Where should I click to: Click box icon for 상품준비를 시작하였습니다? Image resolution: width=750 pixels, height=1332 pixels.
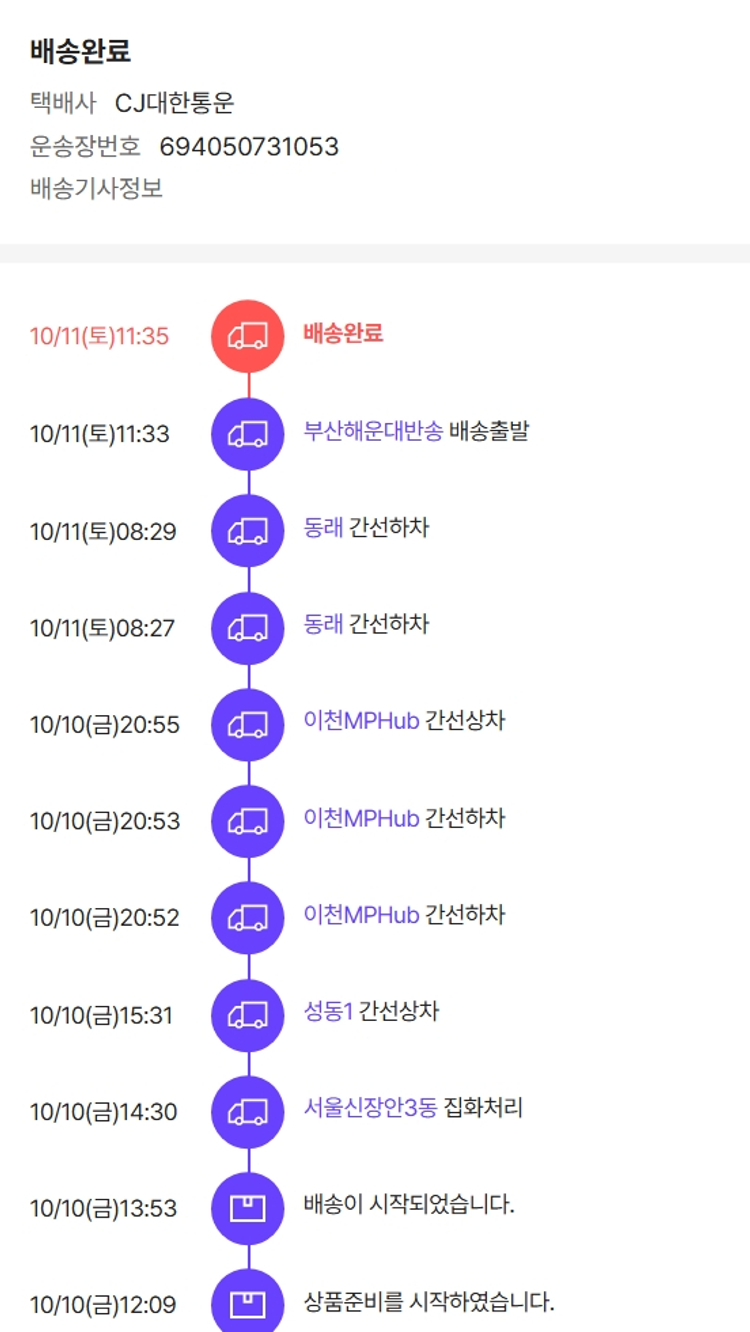tap(248, 1304)
